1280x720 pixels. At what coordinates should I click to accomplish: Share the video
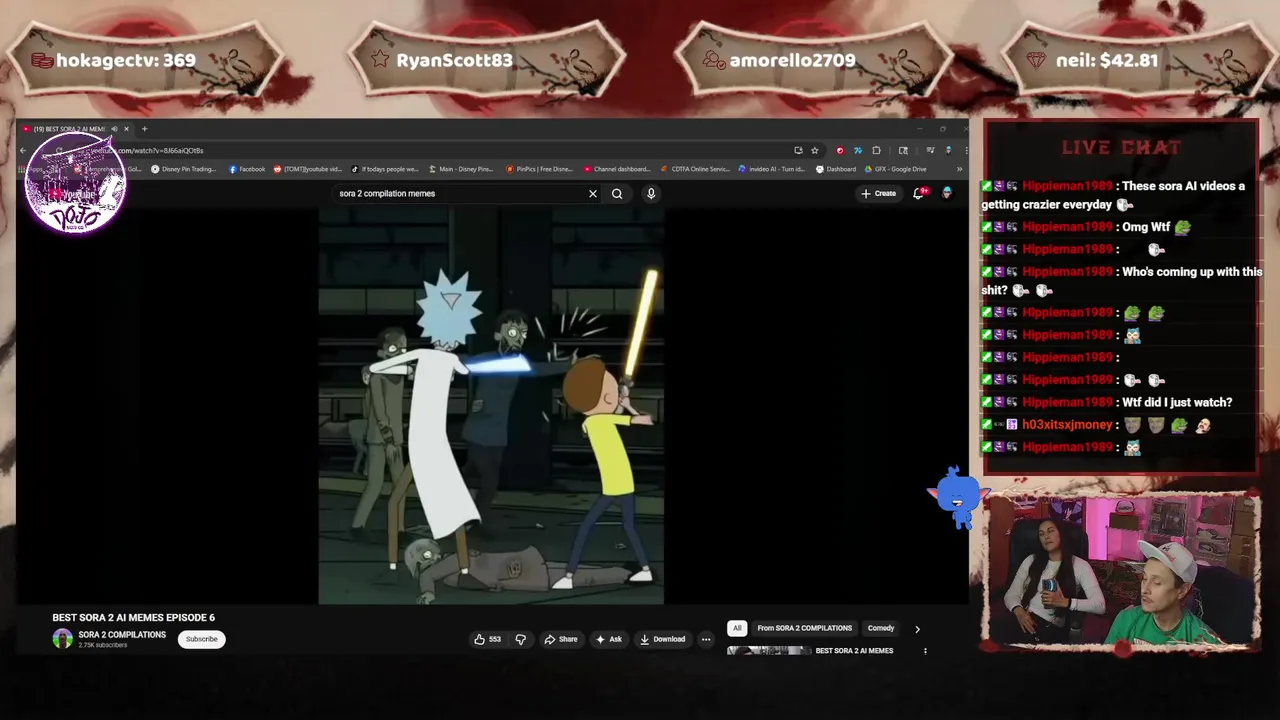pyautogui.click(x=561, y=639)
